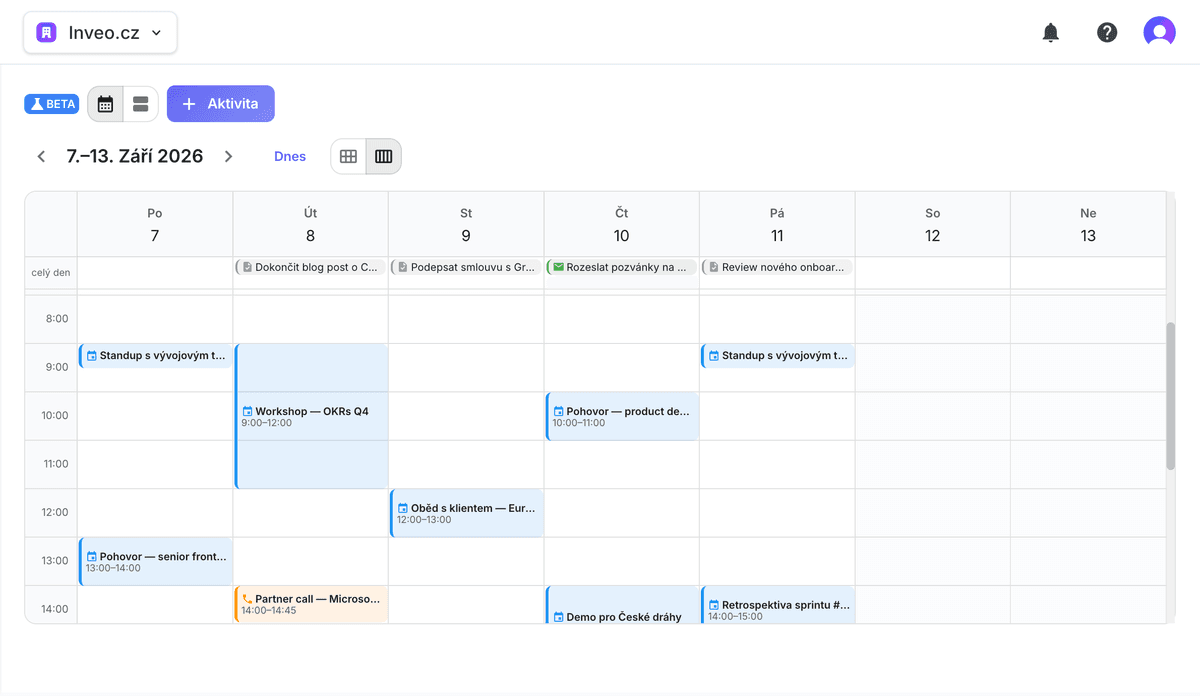Click the help question mark icon

click(1107, 33)
